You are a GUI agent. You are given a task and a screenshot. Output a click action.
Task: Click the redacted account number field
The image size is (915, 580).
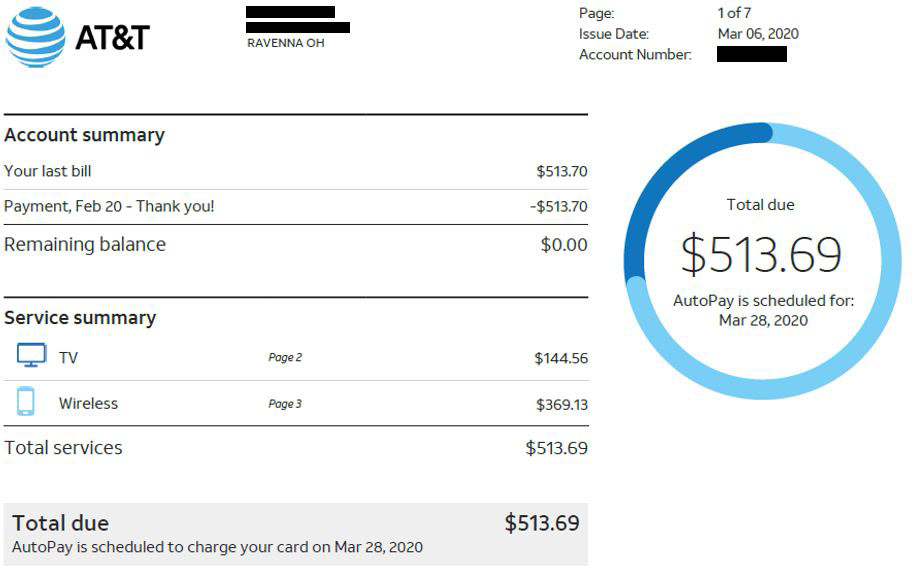[752, 54]
